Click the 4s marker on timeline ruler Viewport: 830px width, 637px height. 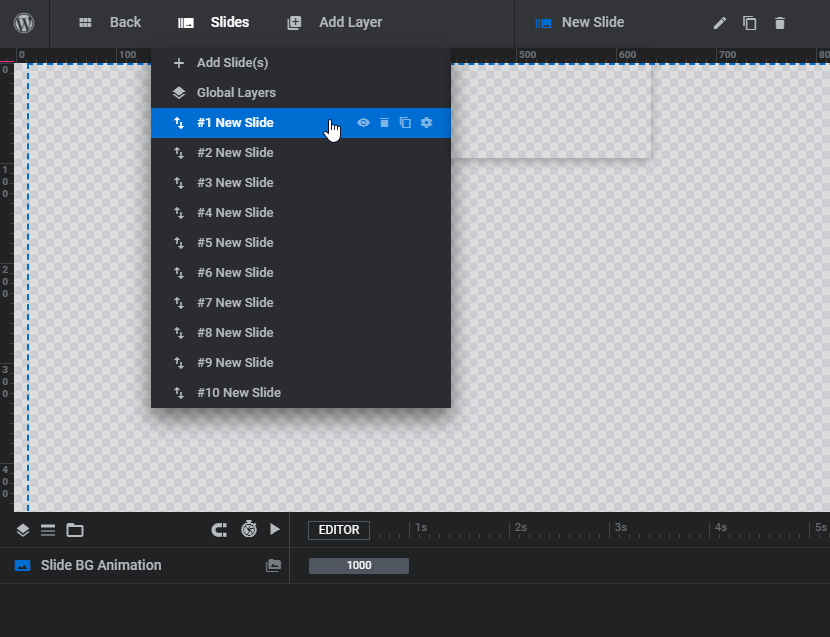[721, 527]
